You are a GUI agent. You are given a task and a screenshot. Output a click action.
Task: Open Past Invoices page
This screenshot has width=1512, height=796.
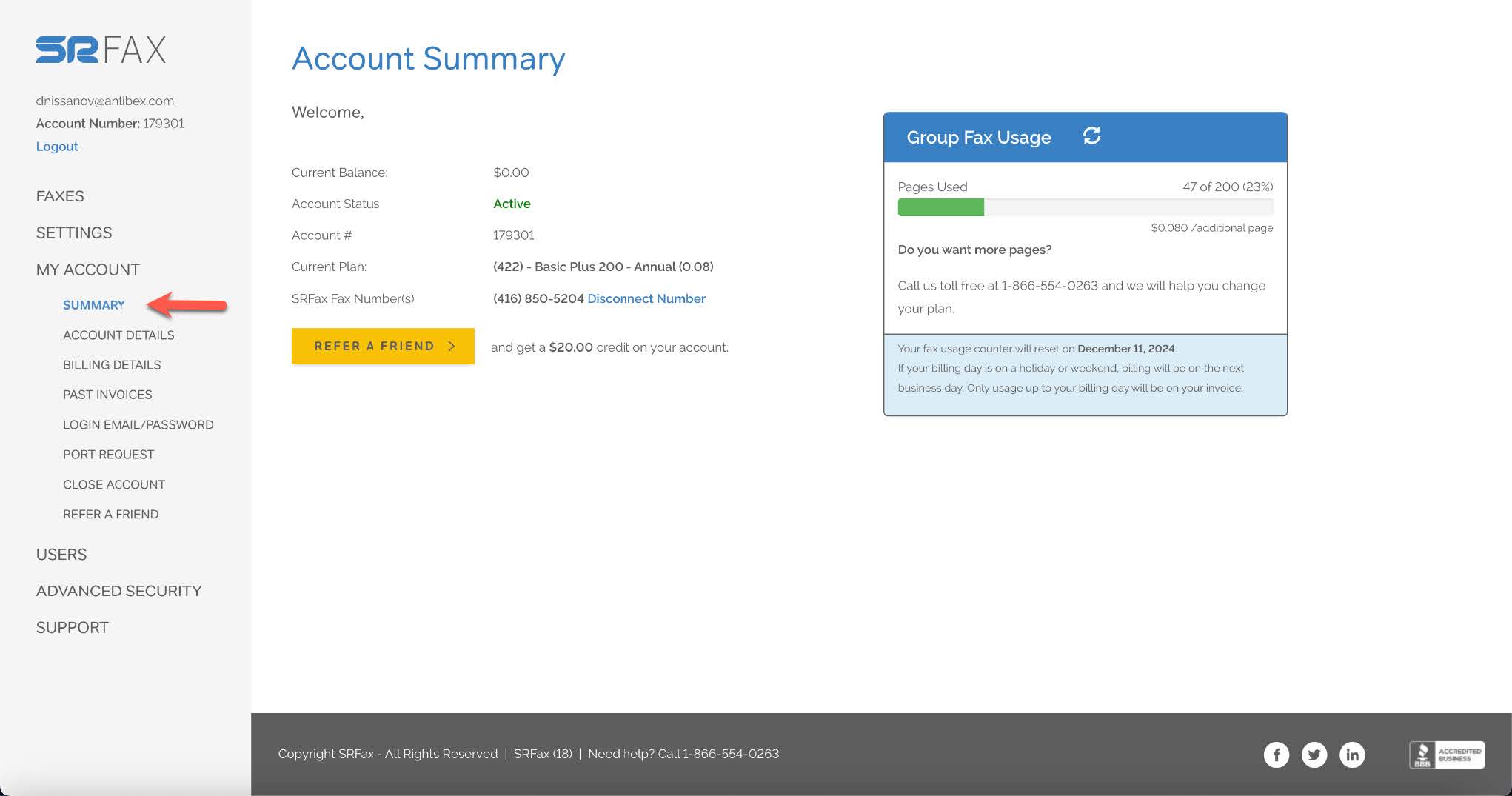pos(108,394)
